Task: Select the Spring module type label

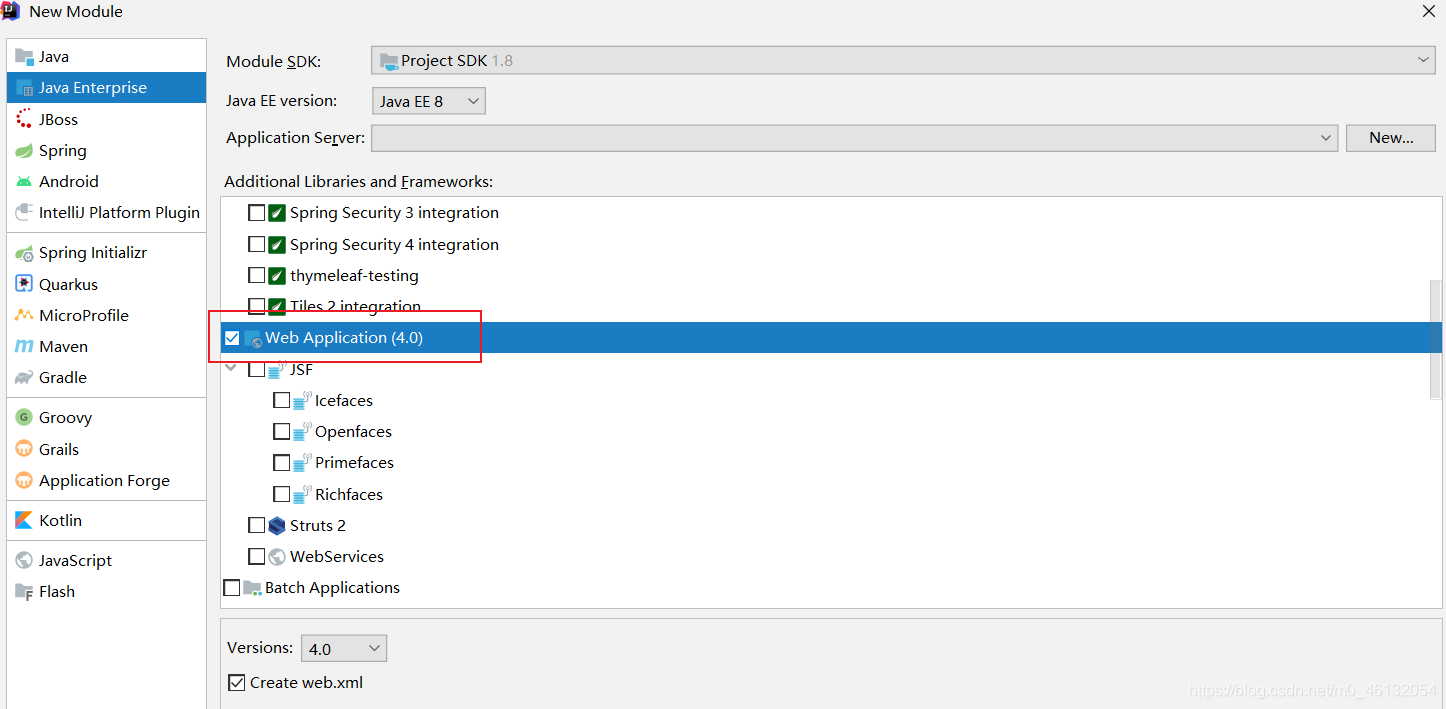Action: (63, 150)
